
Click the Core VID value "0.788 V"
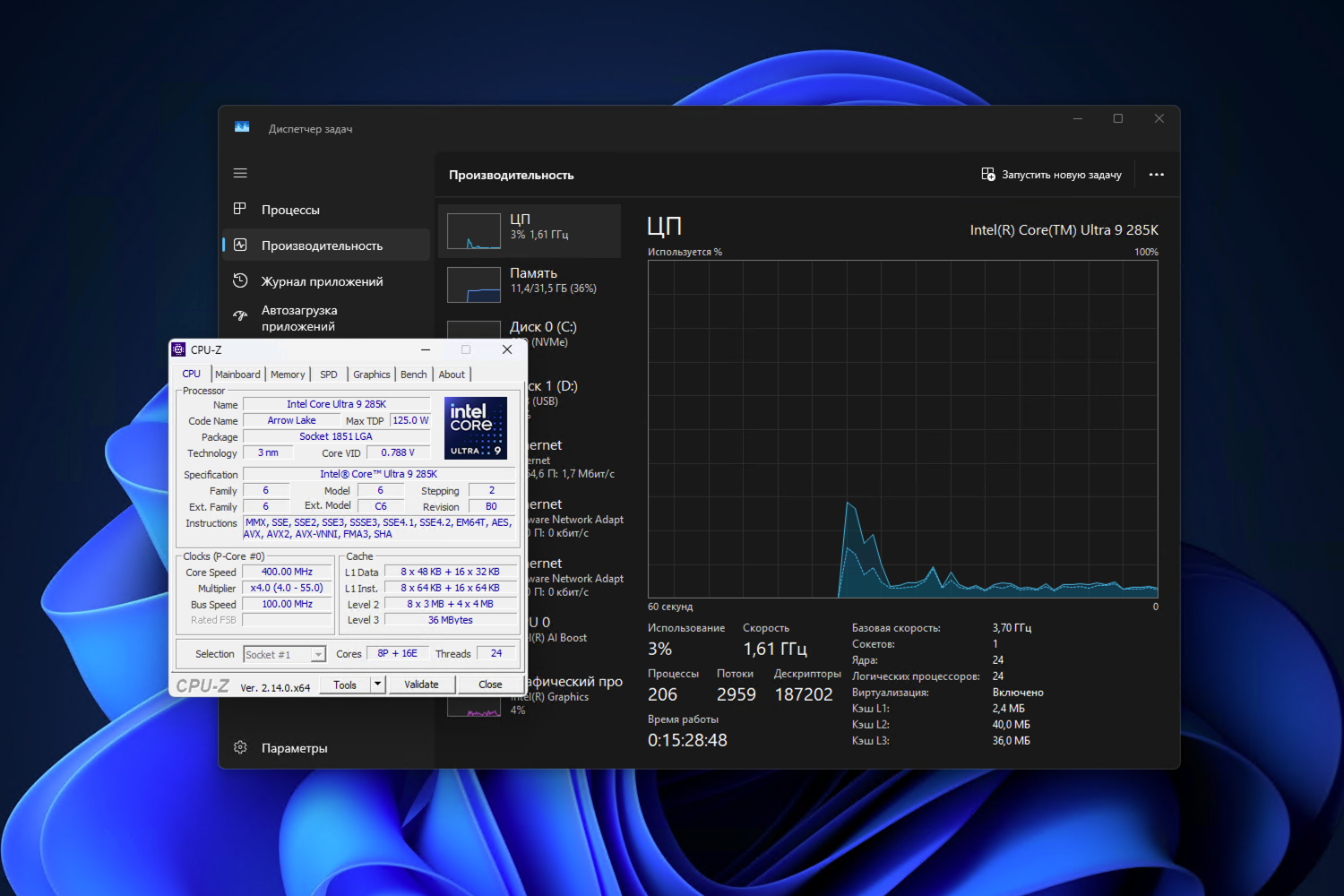pos(398,452)
